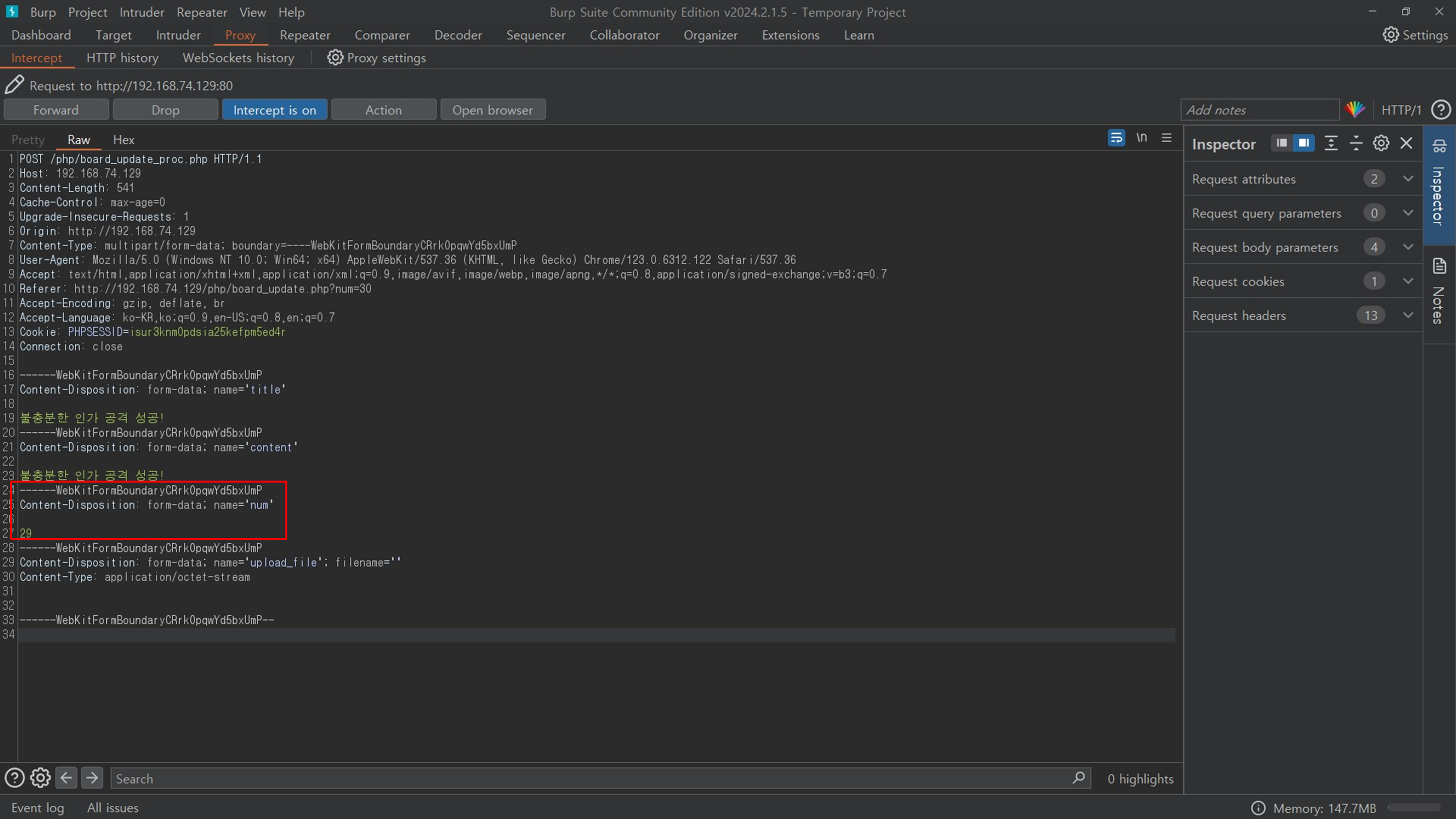
Task: Open Event log in status bar
Action: 37,808
